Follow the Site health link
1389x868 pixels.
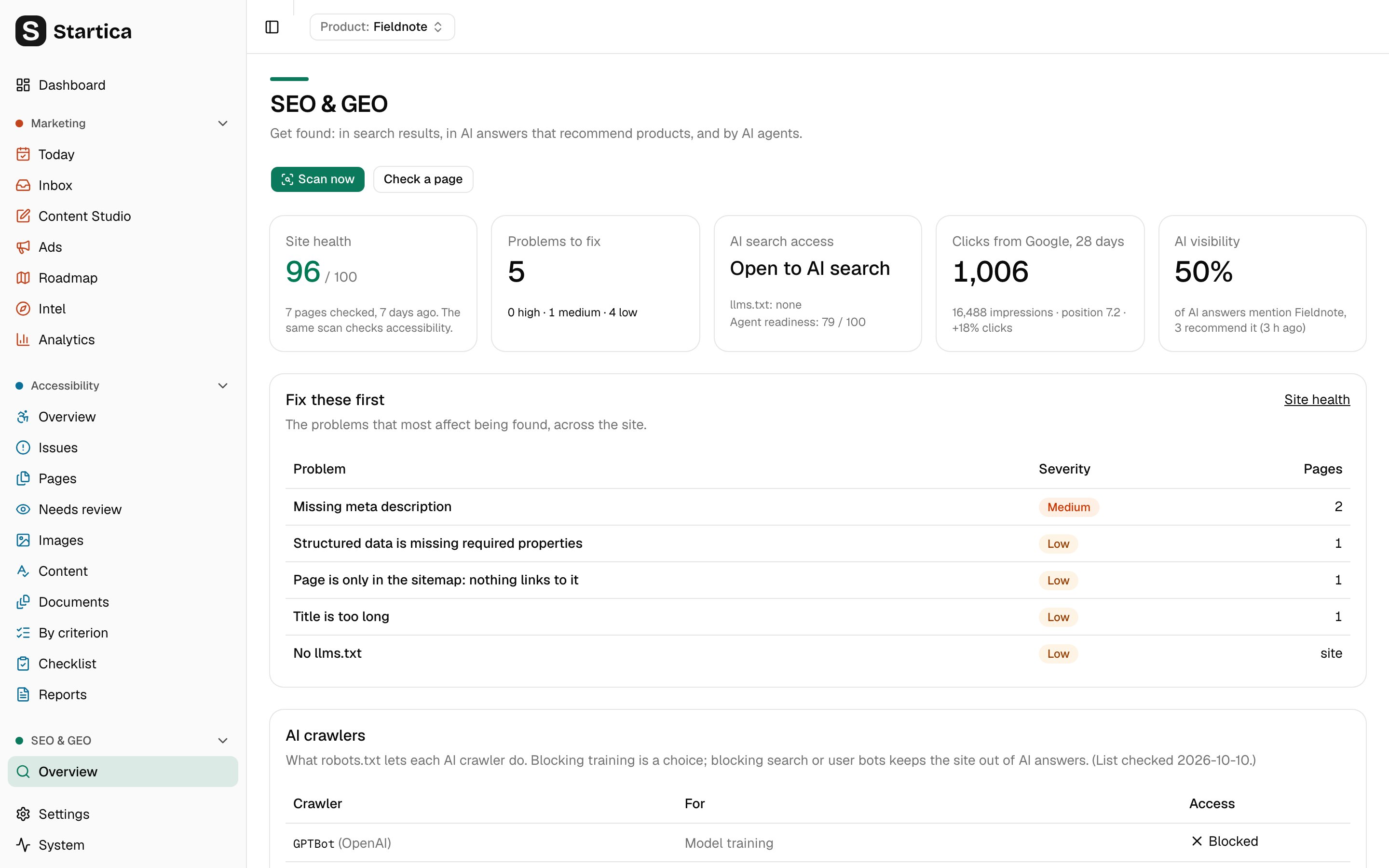pos(1317,400)
